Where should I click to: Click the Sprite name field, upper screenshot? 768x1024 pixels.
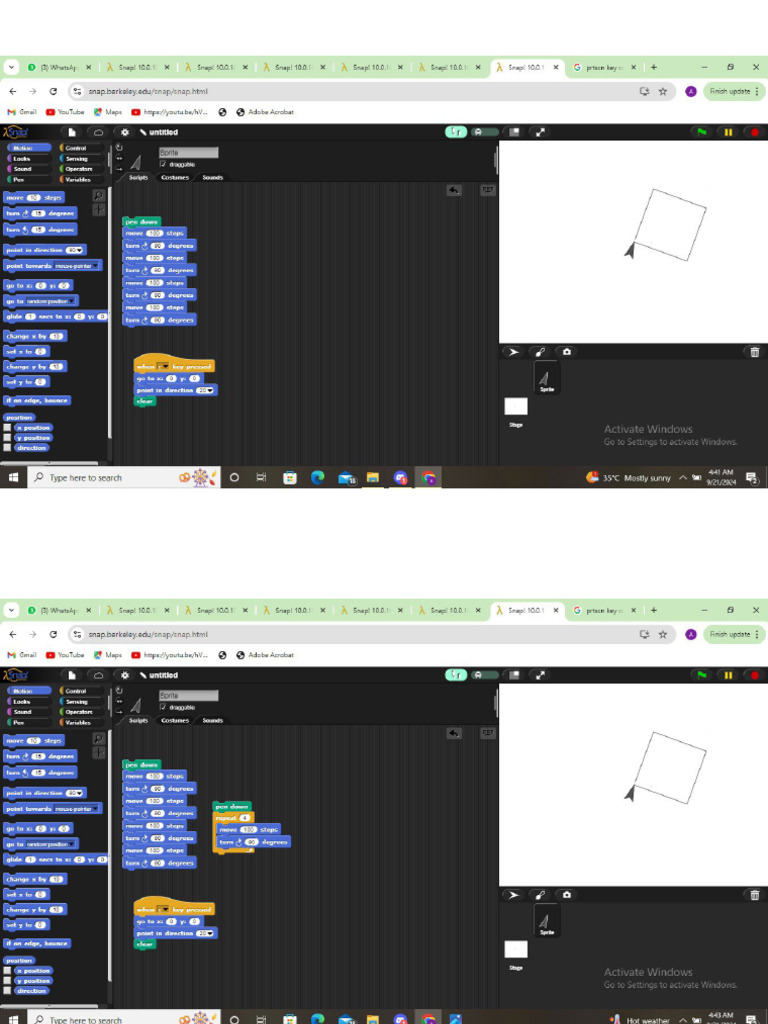pyautogui.click(x=189, y=152)
